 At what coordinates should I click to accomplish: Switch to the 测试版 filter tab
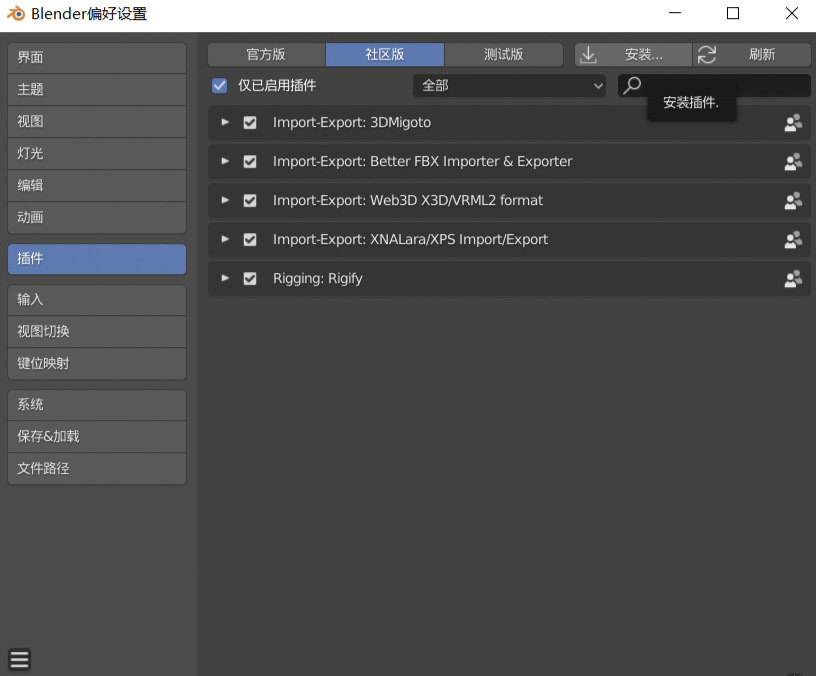tap(504, 55)
